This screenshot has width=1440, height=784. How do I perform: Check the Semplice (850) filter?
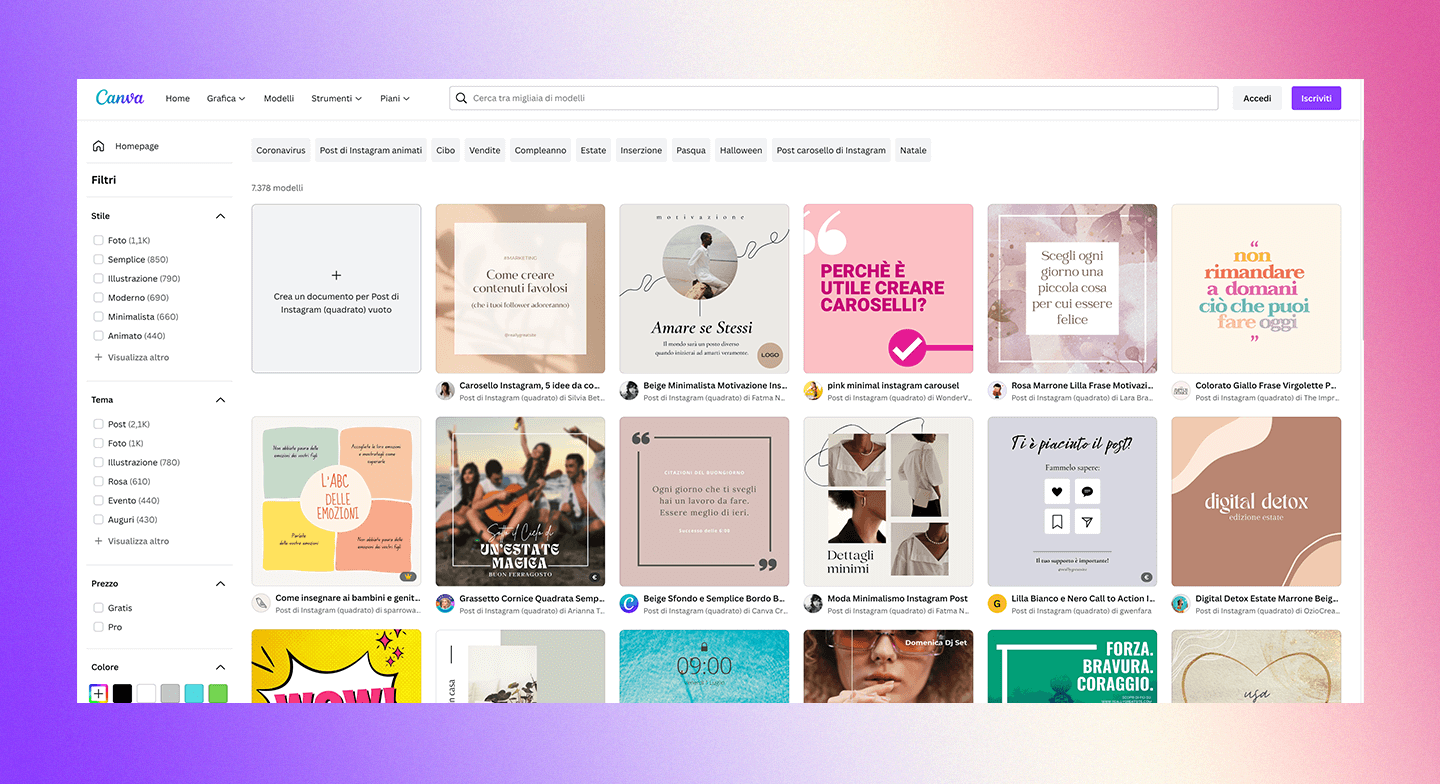coord(98,259)
